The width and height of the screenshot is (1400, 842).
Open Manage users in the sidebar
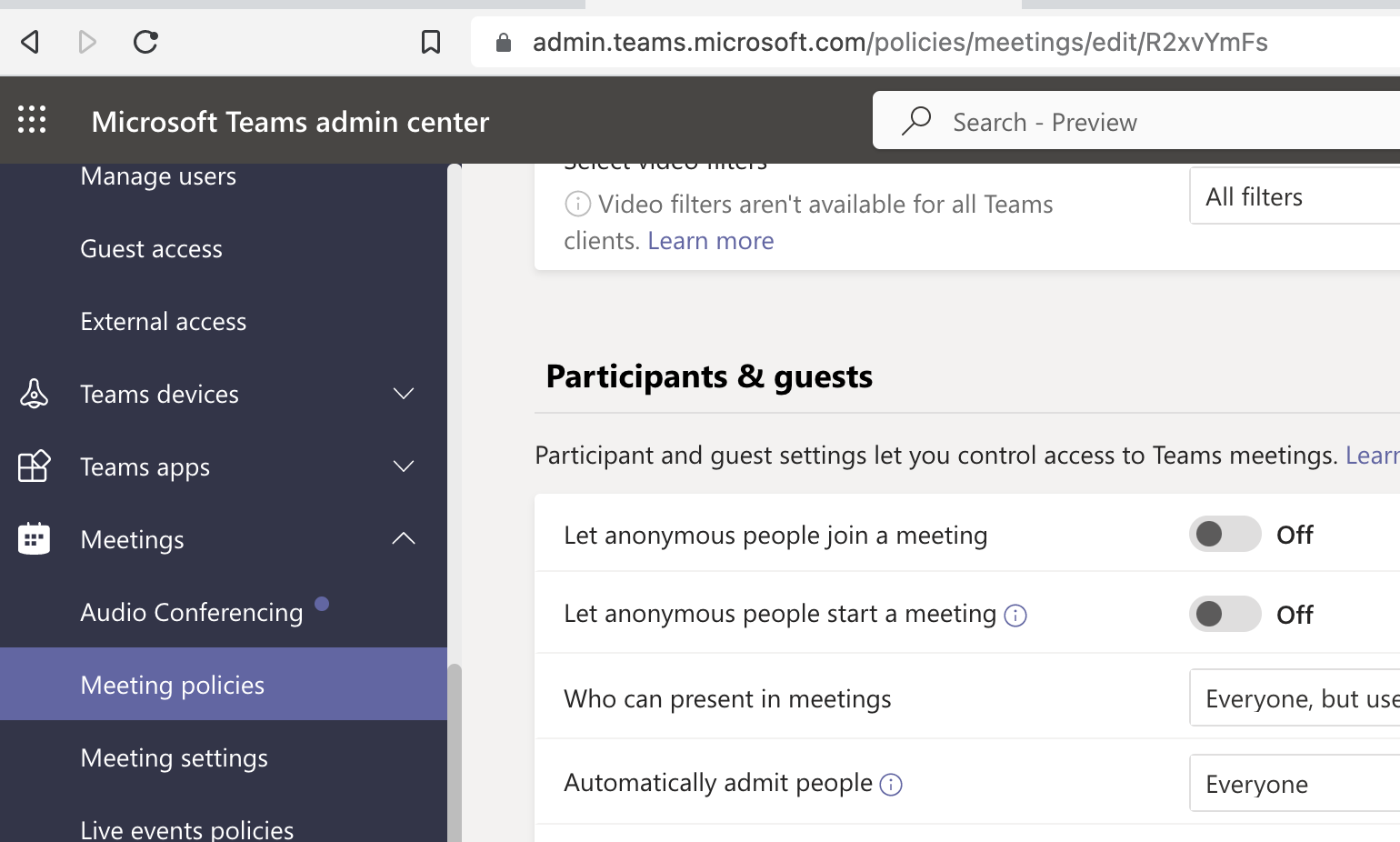[x=158, y=176]
